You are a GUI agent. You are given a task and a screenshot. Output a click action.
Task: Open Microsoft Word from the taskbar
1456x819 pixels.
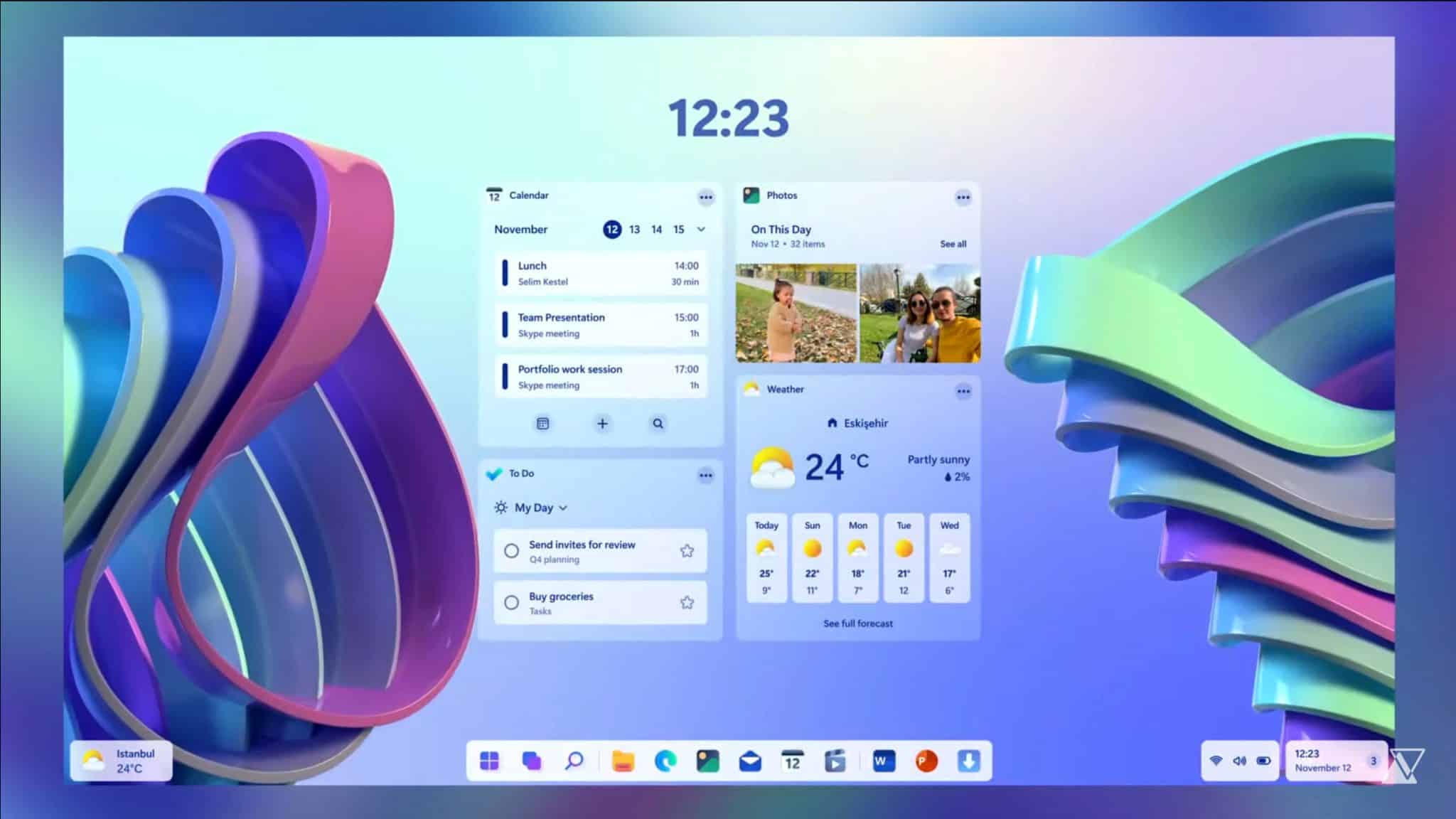[x=882, y=761]
